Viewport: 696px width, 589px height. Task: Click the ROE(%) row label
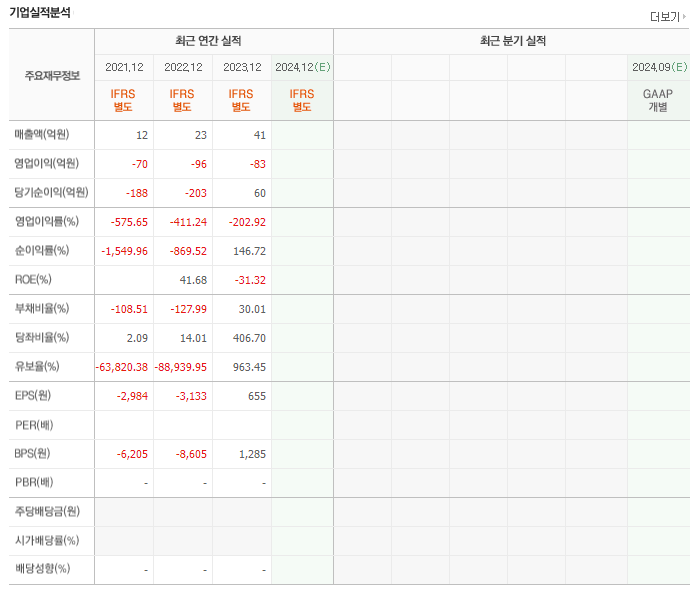33,280
